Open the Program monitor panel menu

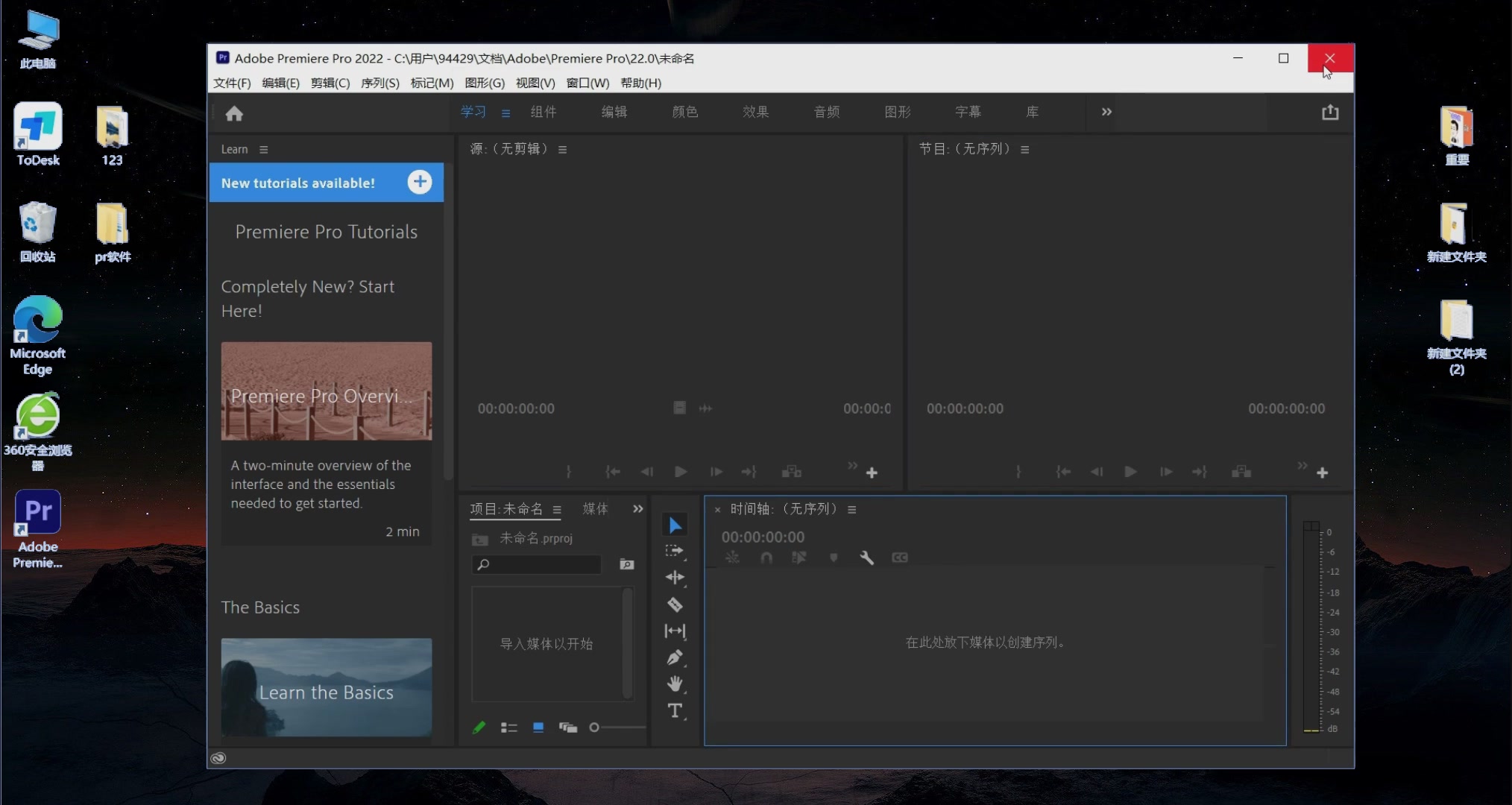pyautogui.click(x=1025, y=150)
